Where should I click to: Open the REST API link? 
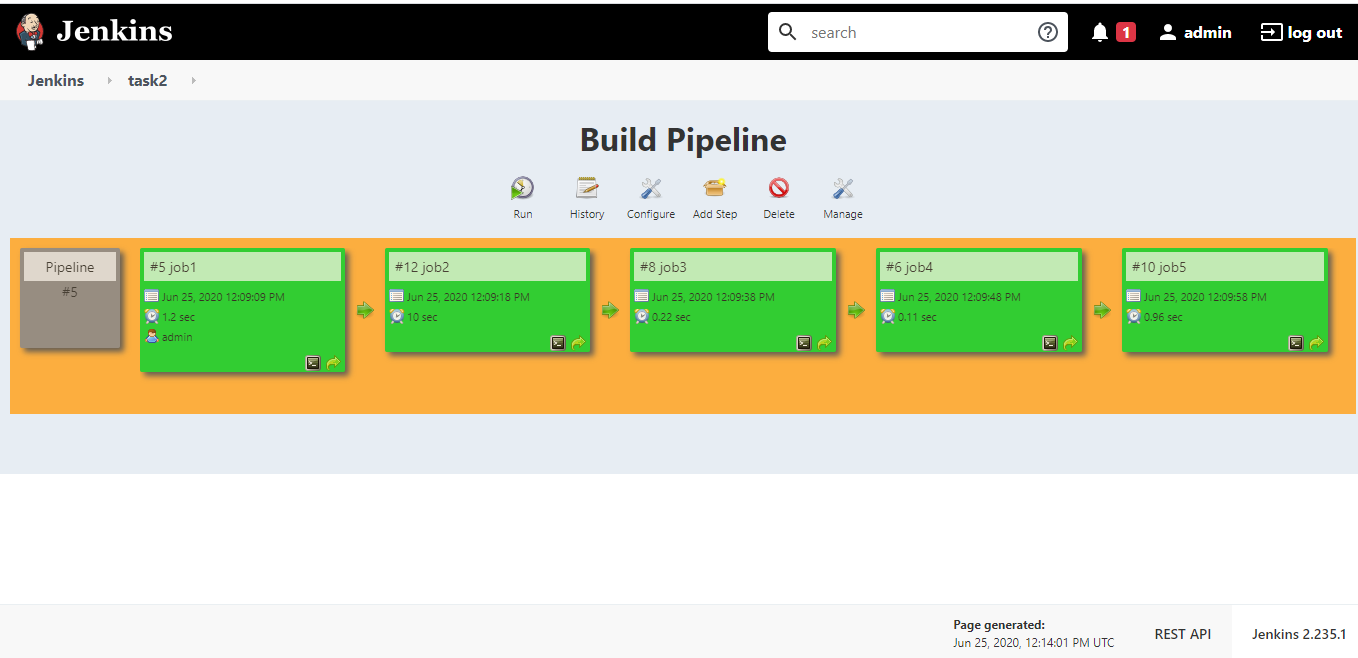pos(1183,633)
